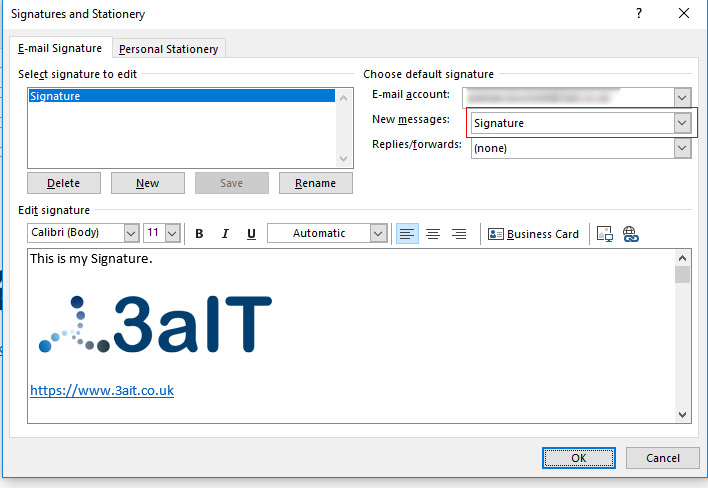Screen dimensions: 708x488
Task: Switch to the E-mail Signature tab
Action: click(60, 48)
